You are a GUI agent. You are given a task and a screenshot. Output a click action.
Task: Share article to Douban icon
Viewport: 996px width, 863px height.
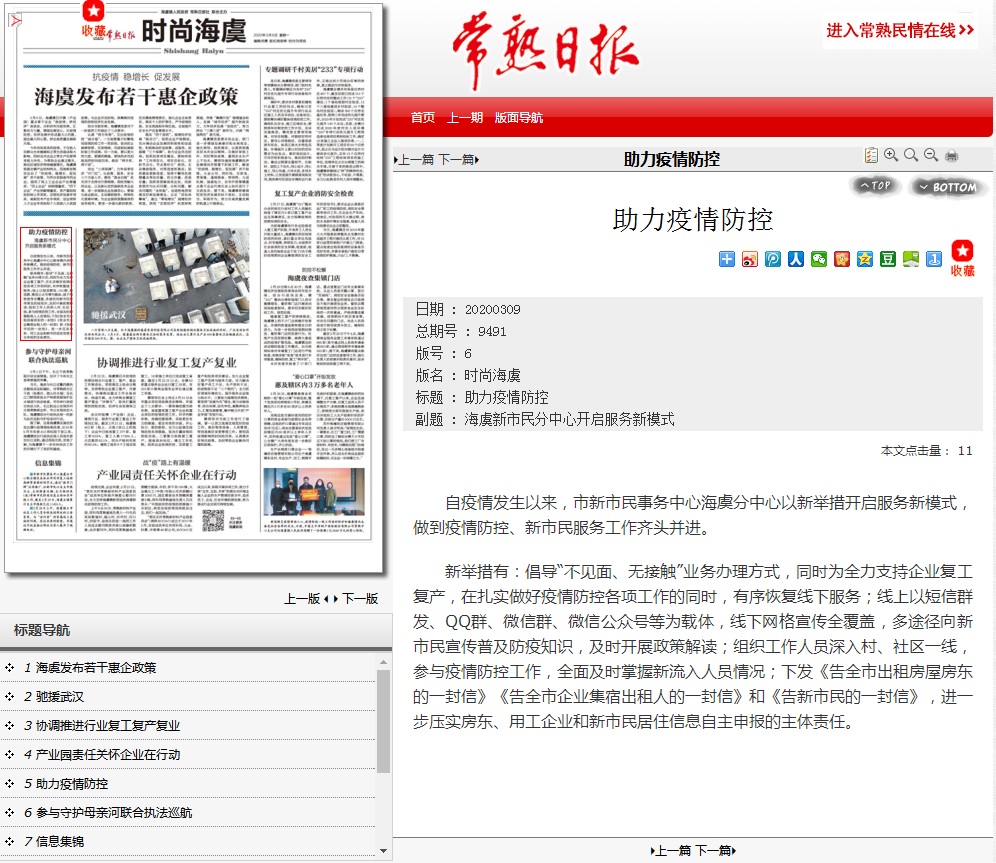(x=887, y=258)
